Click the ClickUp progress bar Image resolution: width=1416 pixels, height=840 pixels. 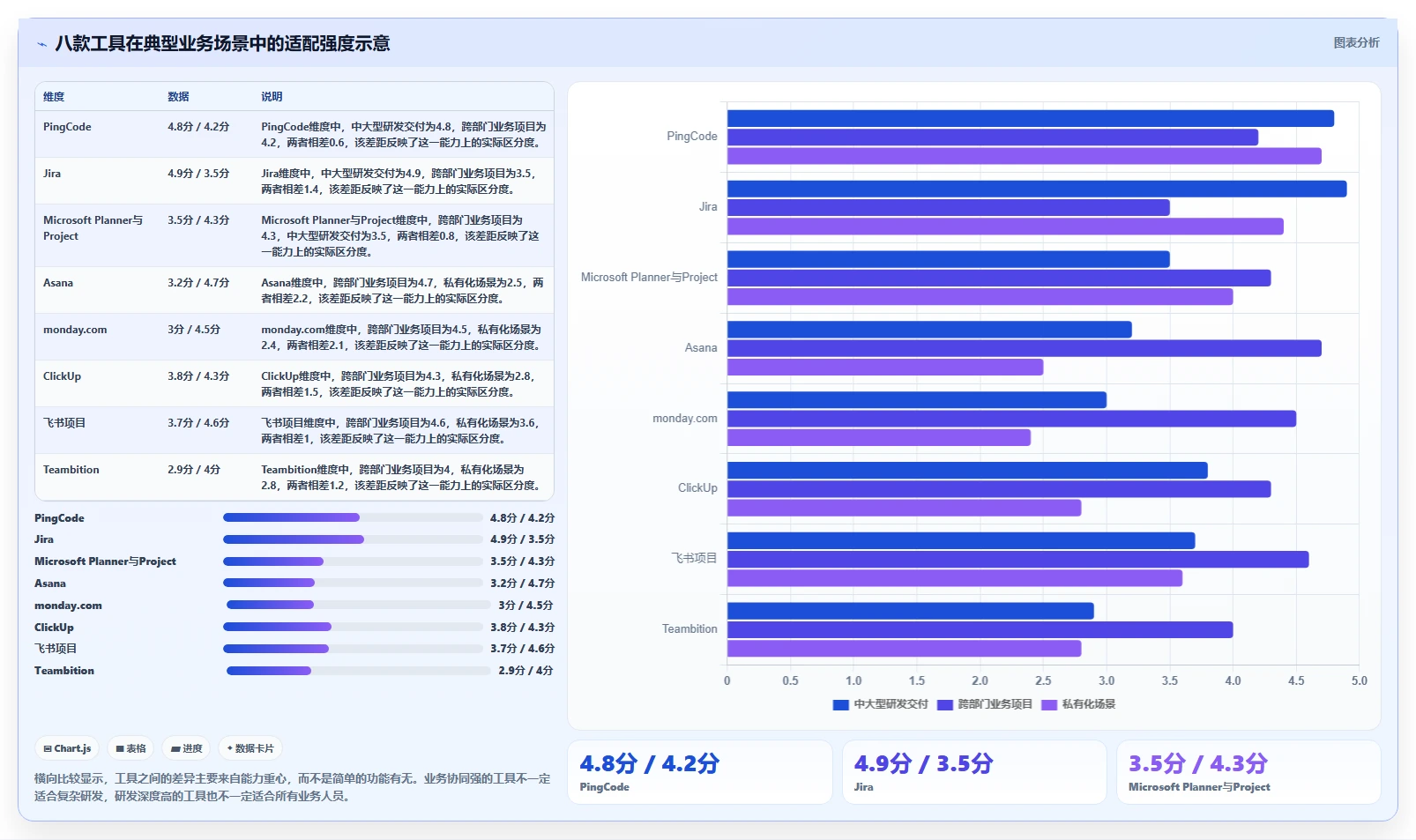[x=354, y=627]
